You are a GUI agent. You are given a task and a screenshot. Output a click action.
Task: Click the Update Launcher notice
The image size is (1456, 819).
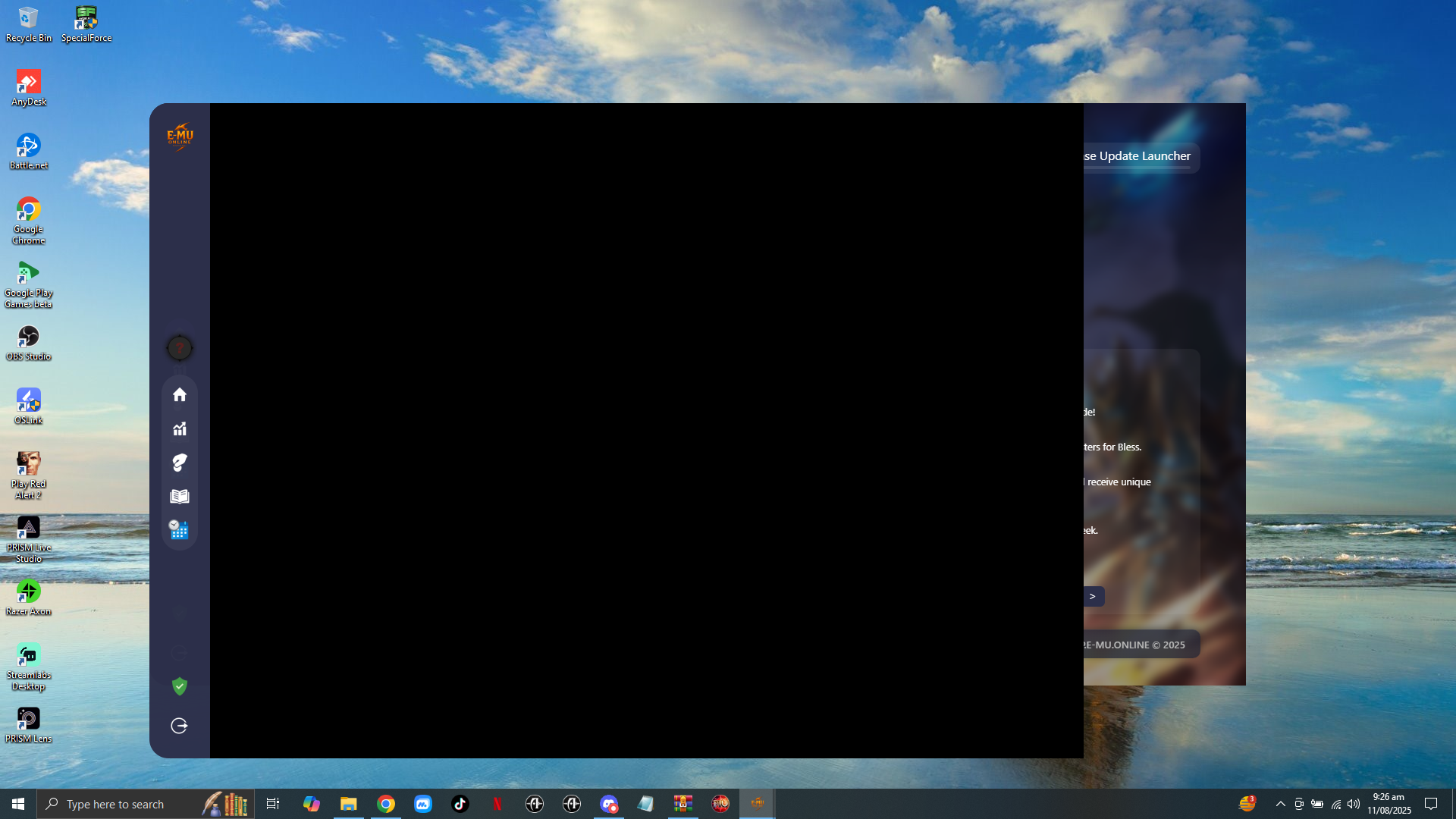coord(1137,155)
